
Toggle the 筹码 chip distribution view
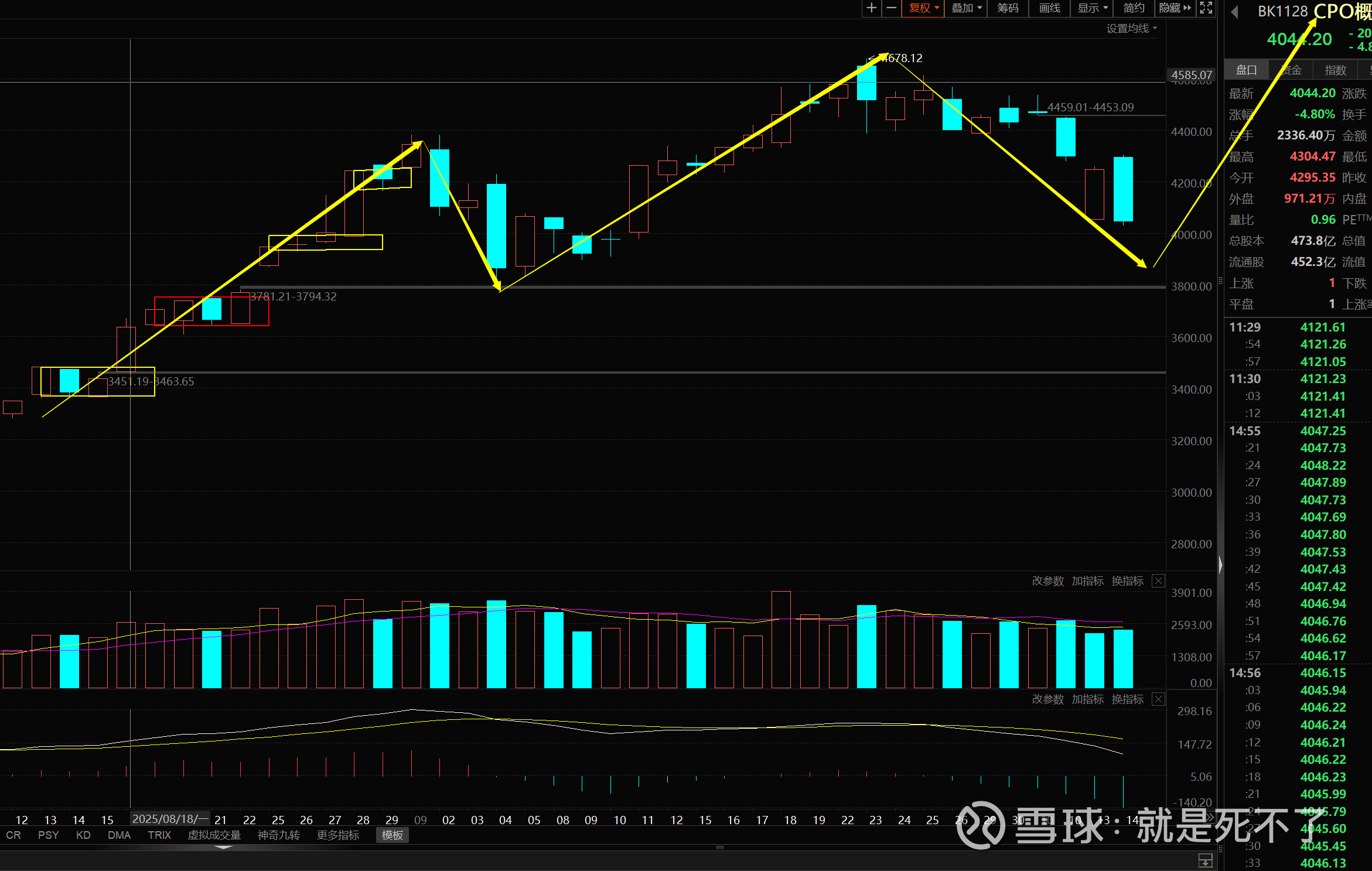tap(1008, 8)
